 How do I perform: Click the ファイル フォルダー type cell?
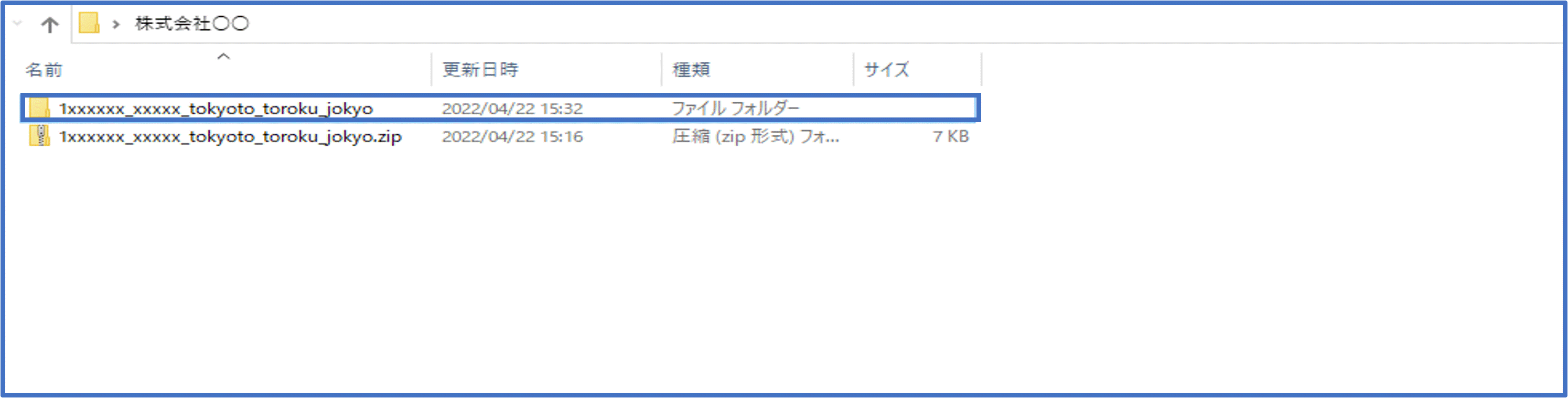(x=735, y=109)
